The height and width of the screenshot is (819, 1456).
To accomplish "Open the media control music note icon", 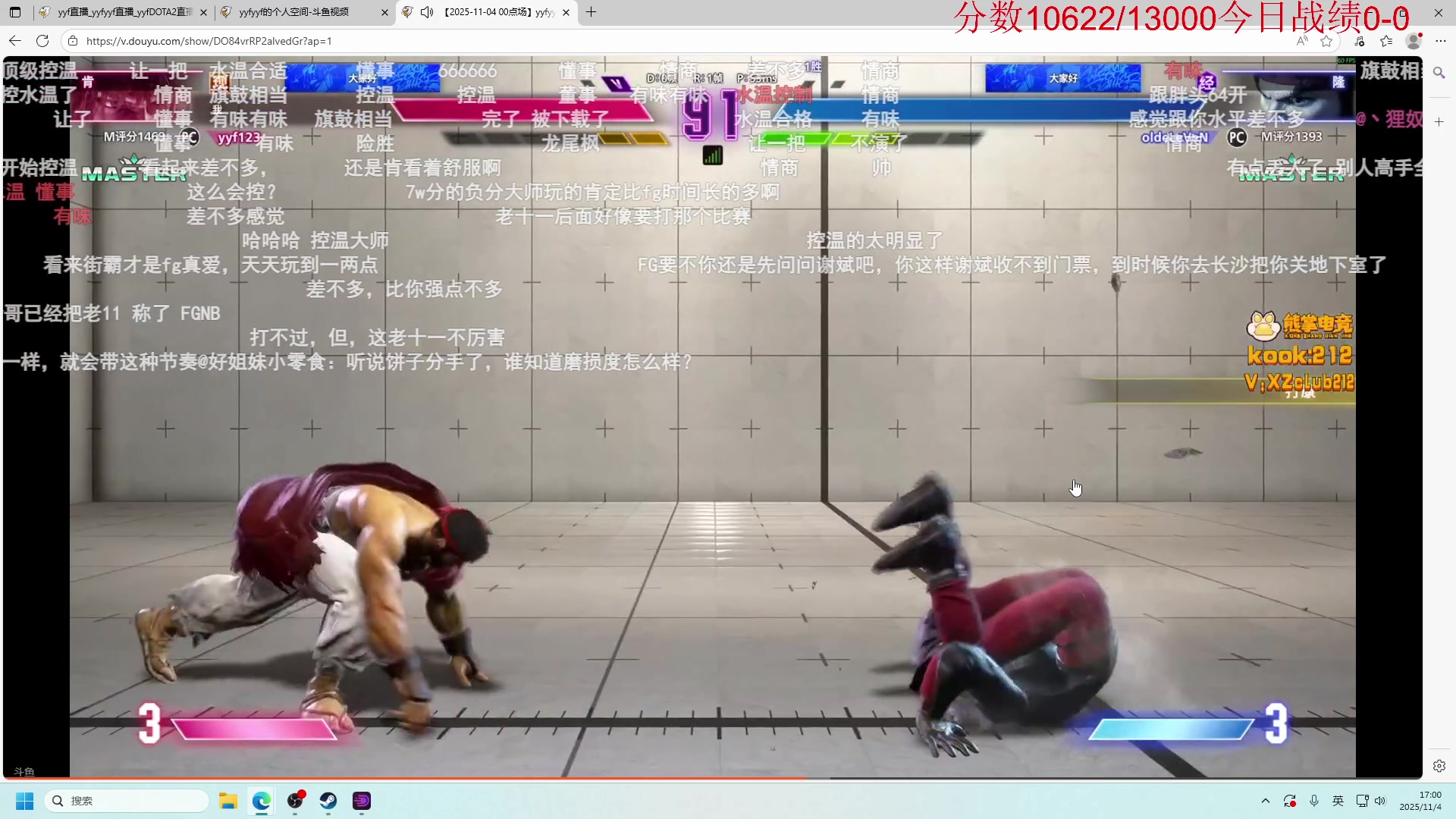I will (x=1360, y=41).
